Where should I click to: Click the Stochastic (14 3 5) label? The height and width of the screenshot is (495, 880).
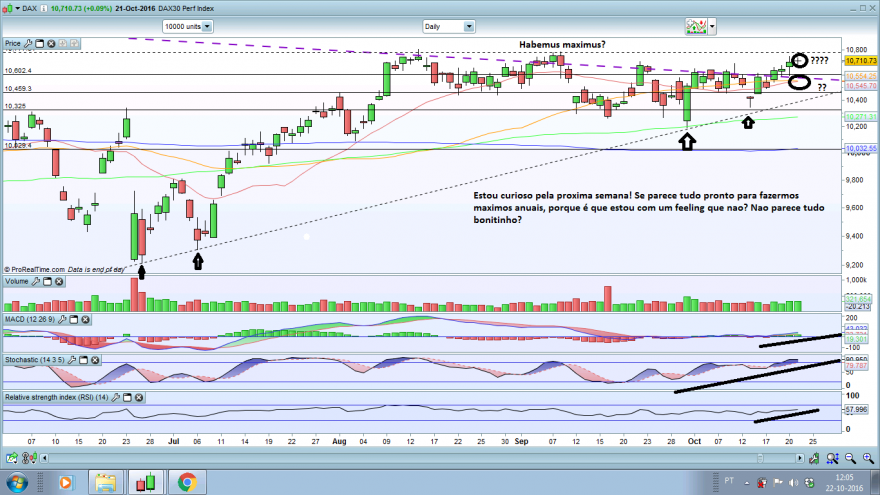pyautogui.click(x=35, y=360)
